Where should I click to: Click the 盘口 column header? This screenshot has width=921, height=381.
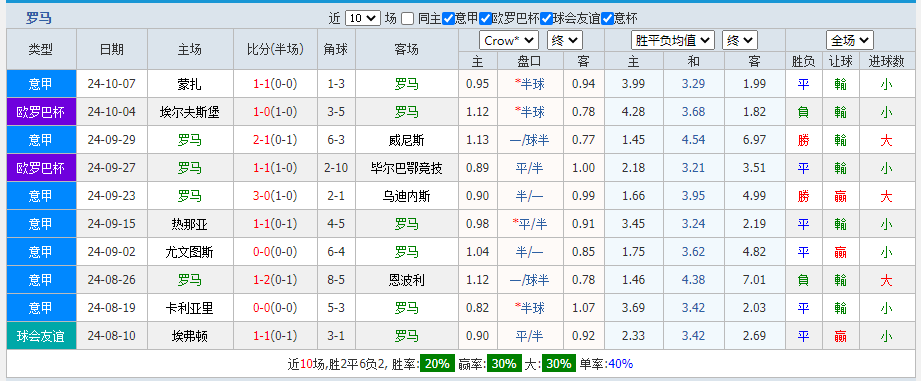[529, 61]
